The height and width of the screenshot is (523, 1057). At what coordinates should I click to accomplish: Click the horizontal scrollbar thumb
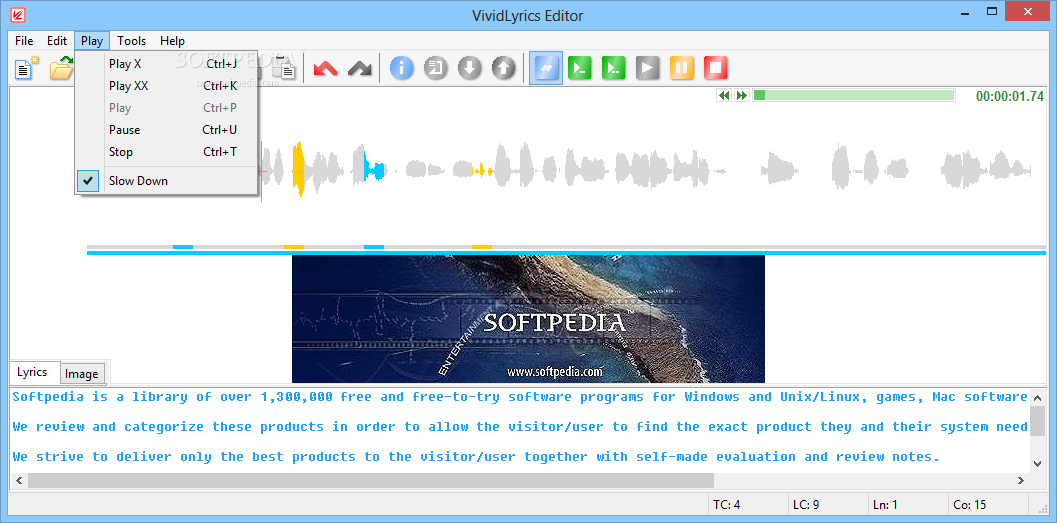click(x=371, y=481)
